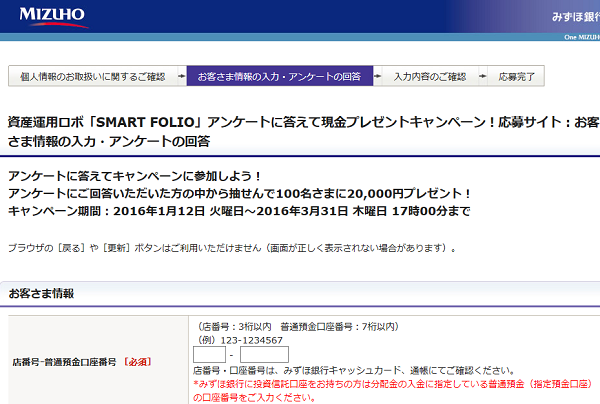Click the 100名さまに20,000円プレゼント line
Screen dimensions: 600x404
(239, 194)
